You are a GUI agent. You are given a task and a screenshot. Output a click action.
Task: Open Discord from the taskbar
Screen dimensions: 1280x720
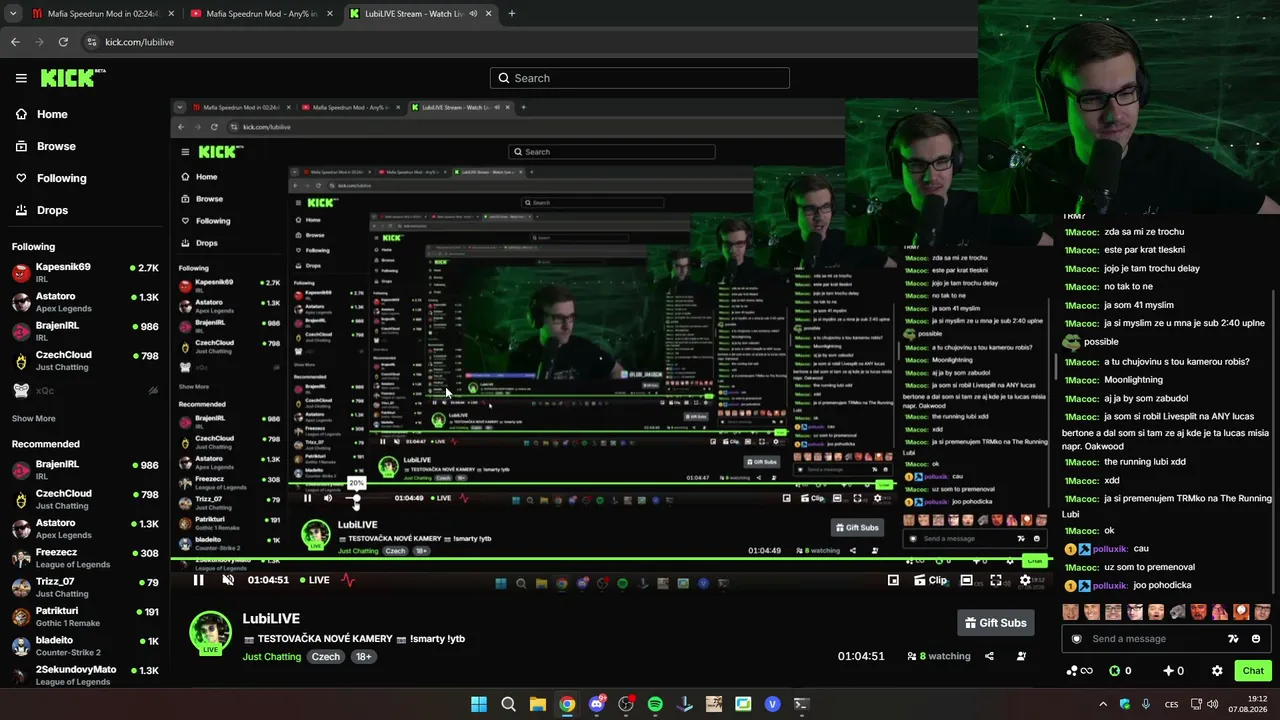point(597,704)
